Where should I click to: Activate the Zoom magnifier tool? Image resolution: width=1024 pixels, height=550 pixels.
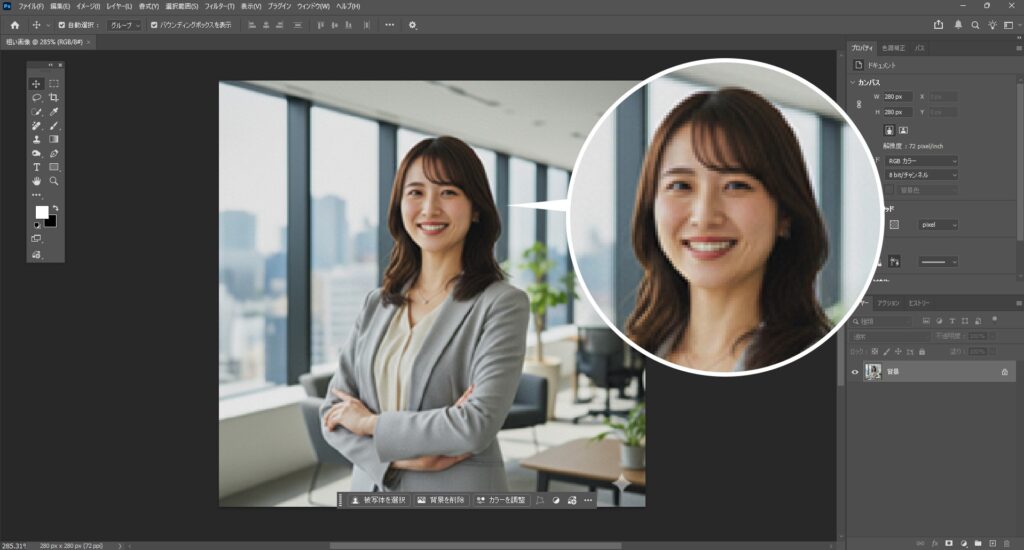[x=54, y=182]
